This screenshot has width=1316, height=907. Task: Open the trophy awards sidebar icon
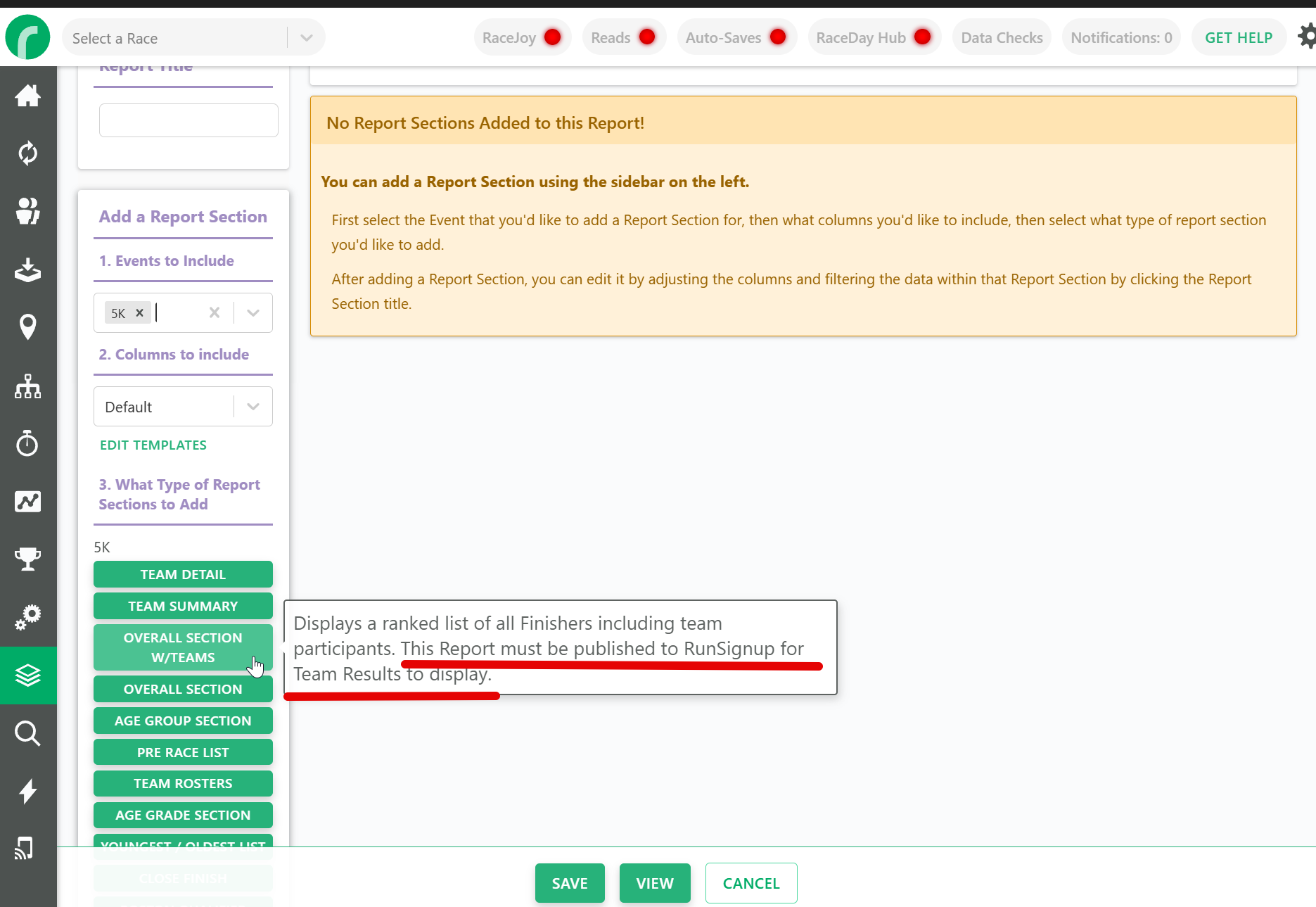pos(28,559)
